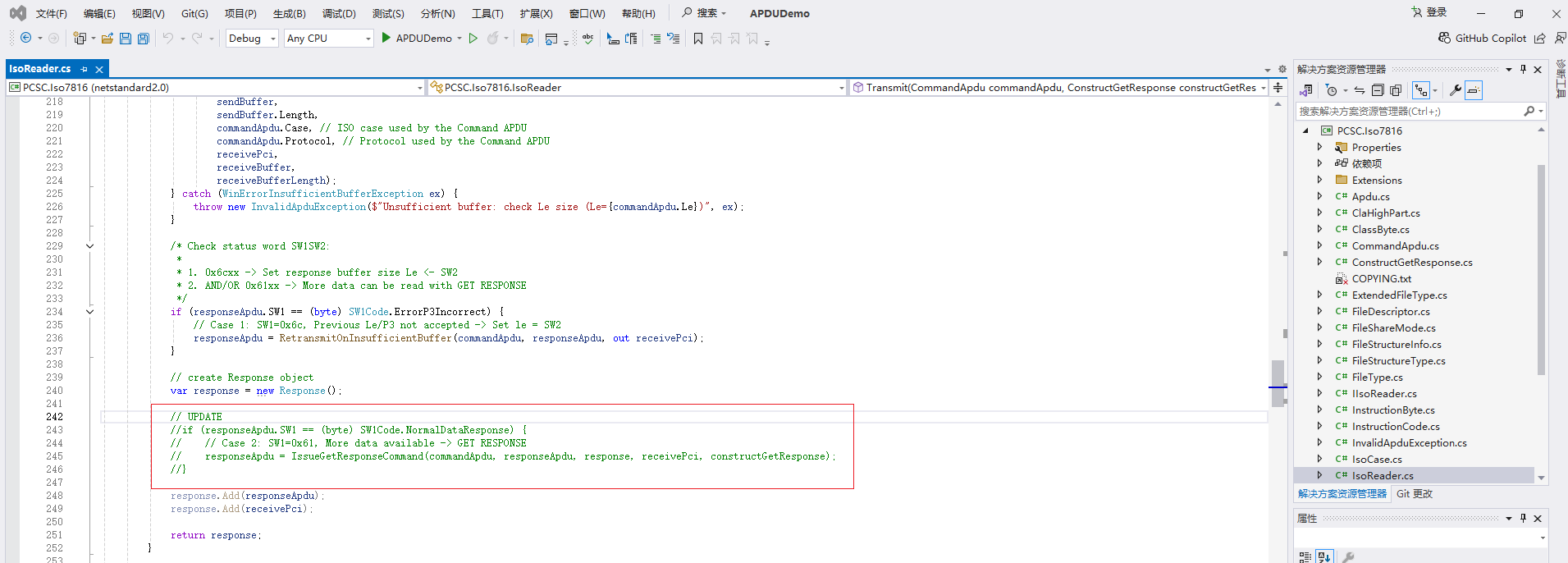
Task: Open the Git(G) menu
Action: 194,13
